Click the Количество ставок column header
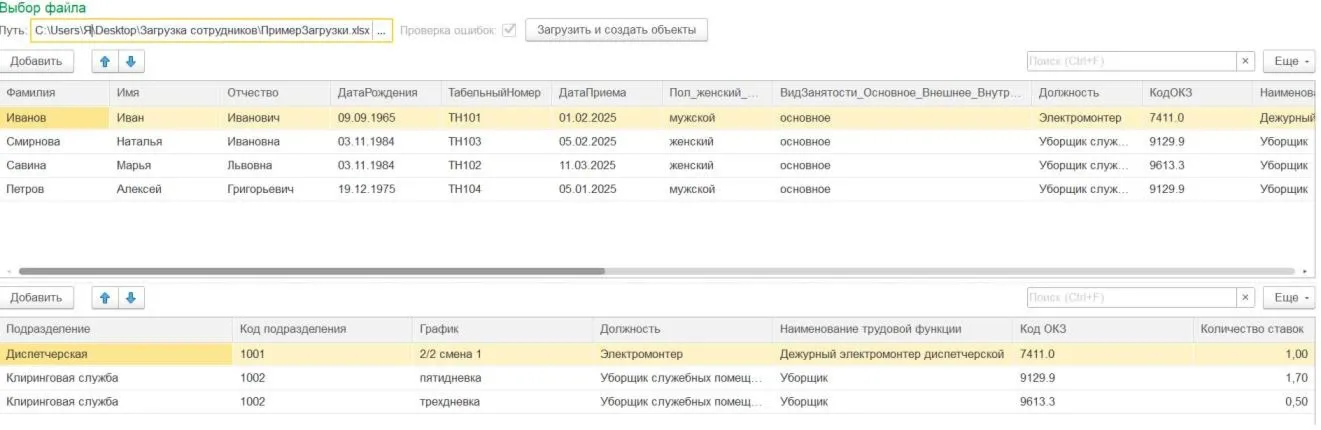The height and width of the screenshot is (430, 1321). point(1255,328)
